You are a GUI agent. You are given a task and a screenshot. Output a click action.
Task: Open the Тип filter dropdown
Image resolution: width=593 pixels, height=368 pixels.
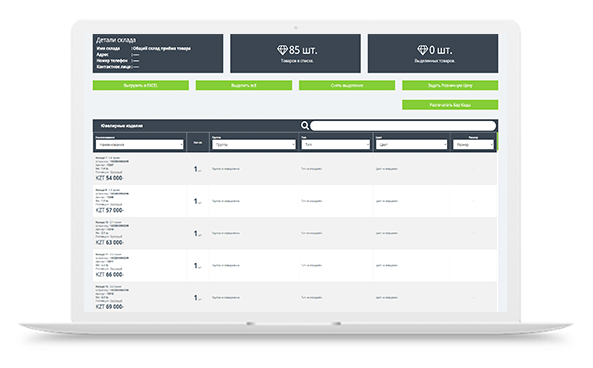336,144
